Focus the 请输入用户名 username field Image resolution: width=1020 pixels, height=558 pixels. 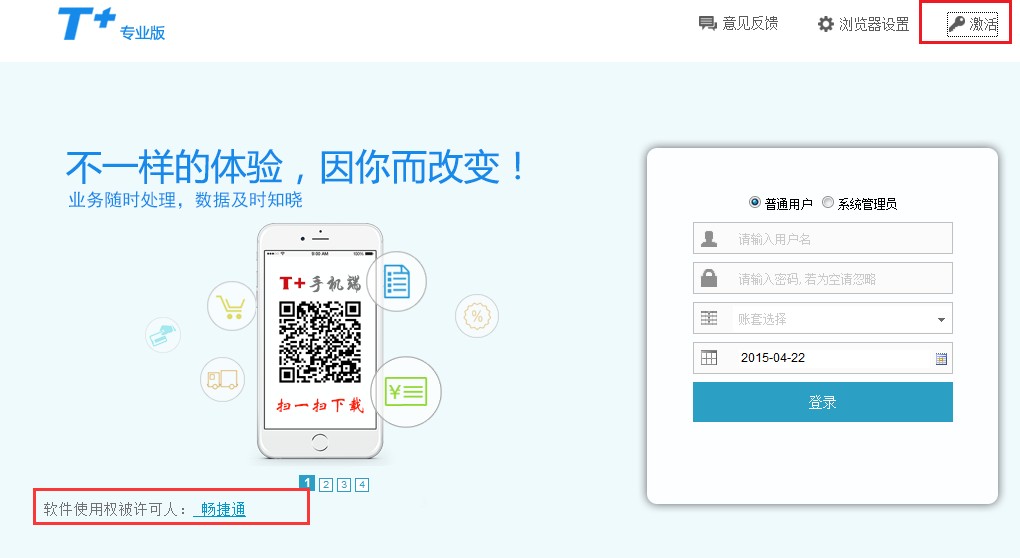tap(822, 239)
